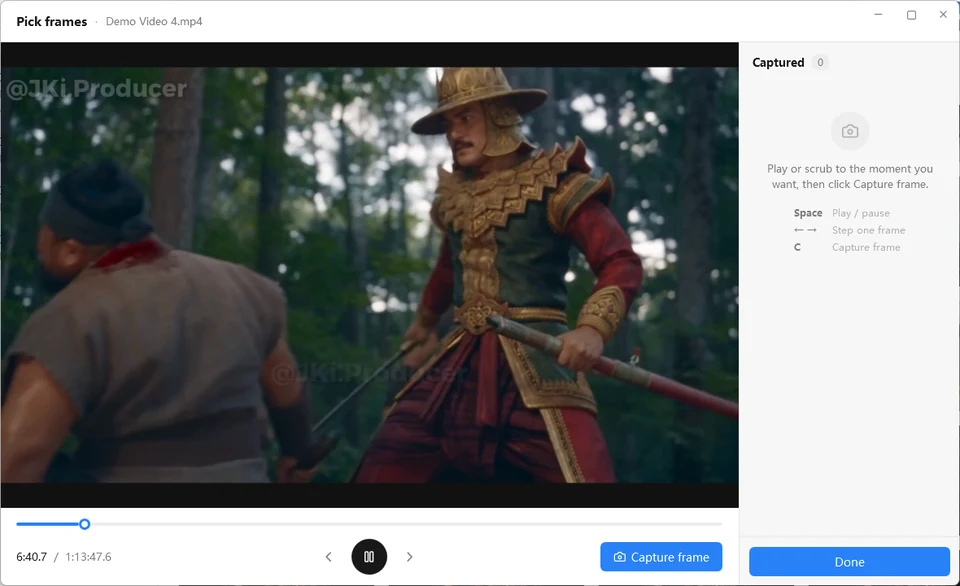Maximize the Pick frames window
The width and height of the screenshot is (960, 586).
pyautogui.click(x=911, y=15)
